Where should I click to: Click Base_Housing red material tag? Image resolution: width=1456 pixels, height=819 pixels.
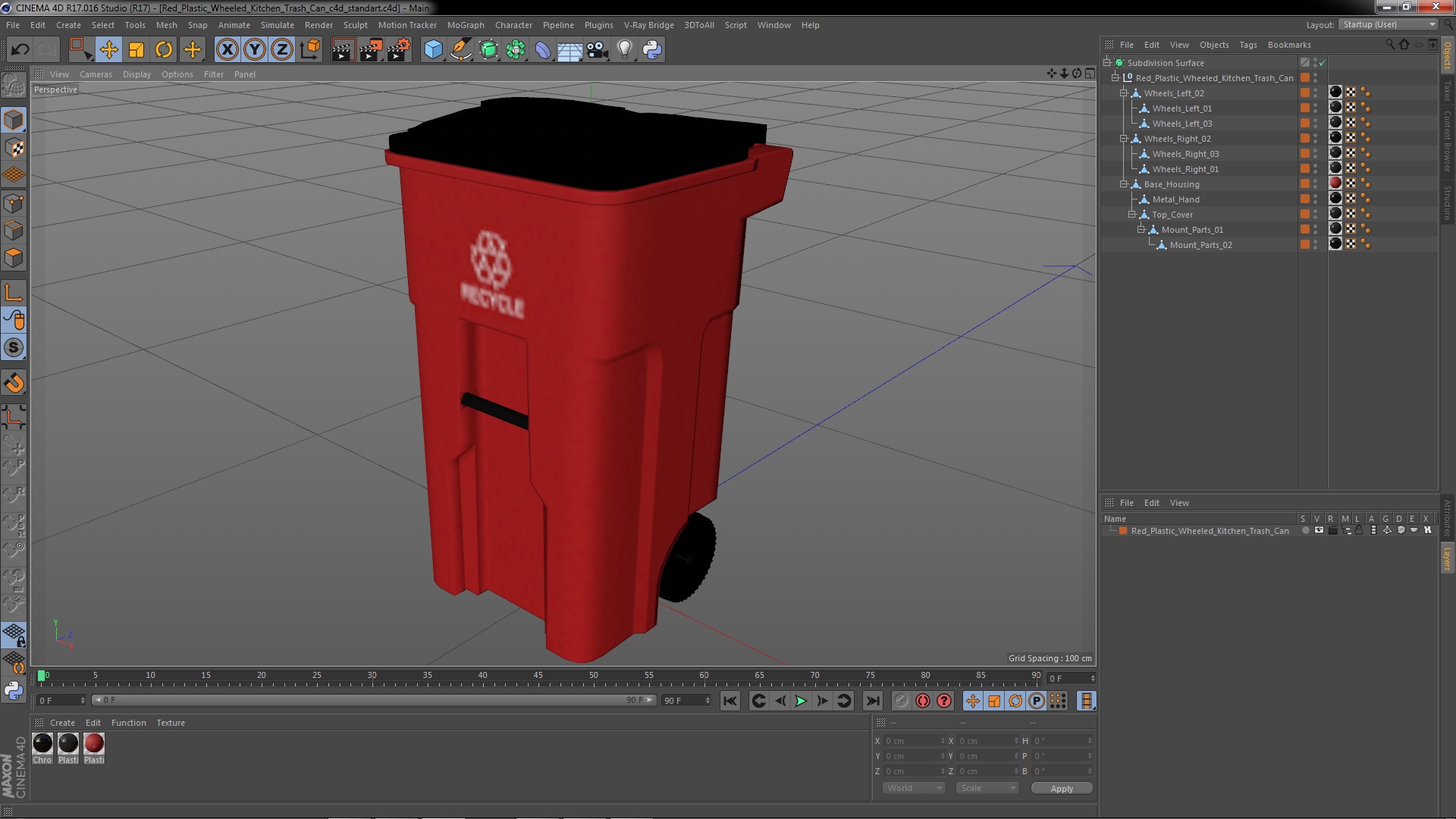[1335, 184]
